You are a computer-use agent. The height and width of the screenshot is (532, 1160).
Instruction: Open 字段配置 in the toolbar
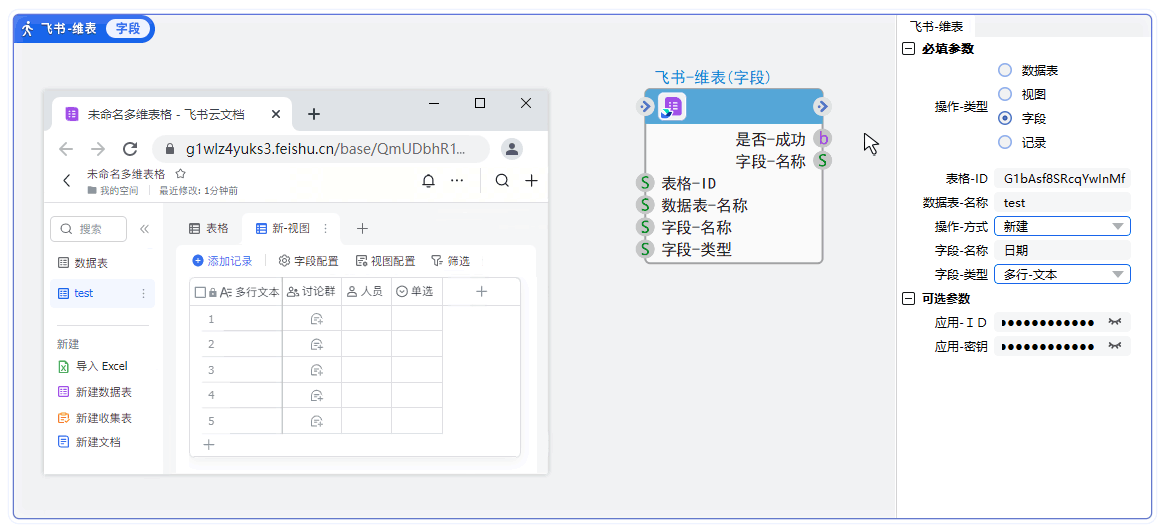(x=308, y=260)
